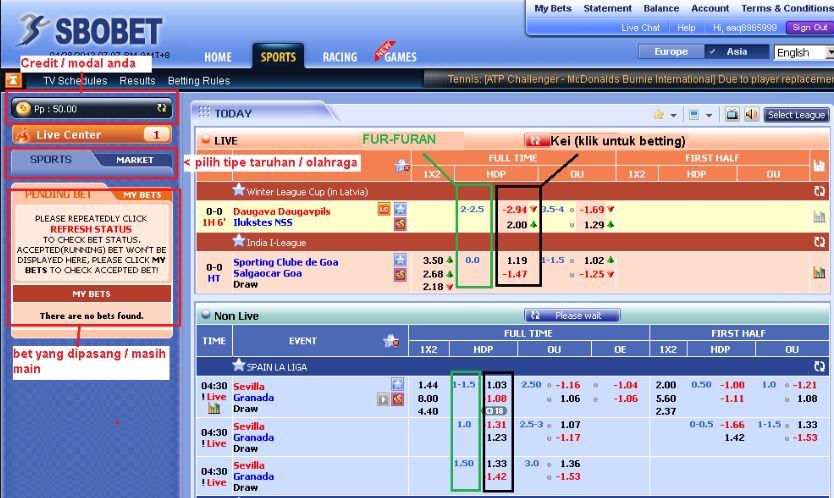Open the Statement link
This screenshot has height=498, width=834.
(x=607, y=9)
